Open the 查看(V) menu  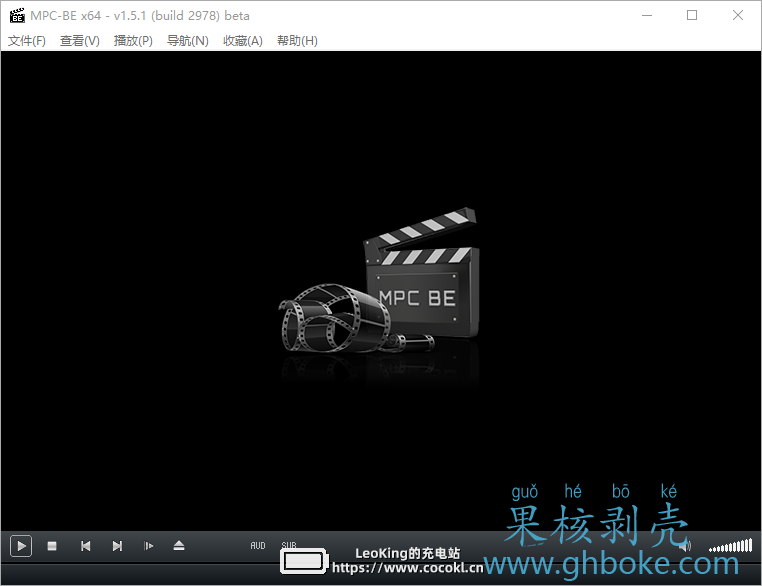click(80, 41)
